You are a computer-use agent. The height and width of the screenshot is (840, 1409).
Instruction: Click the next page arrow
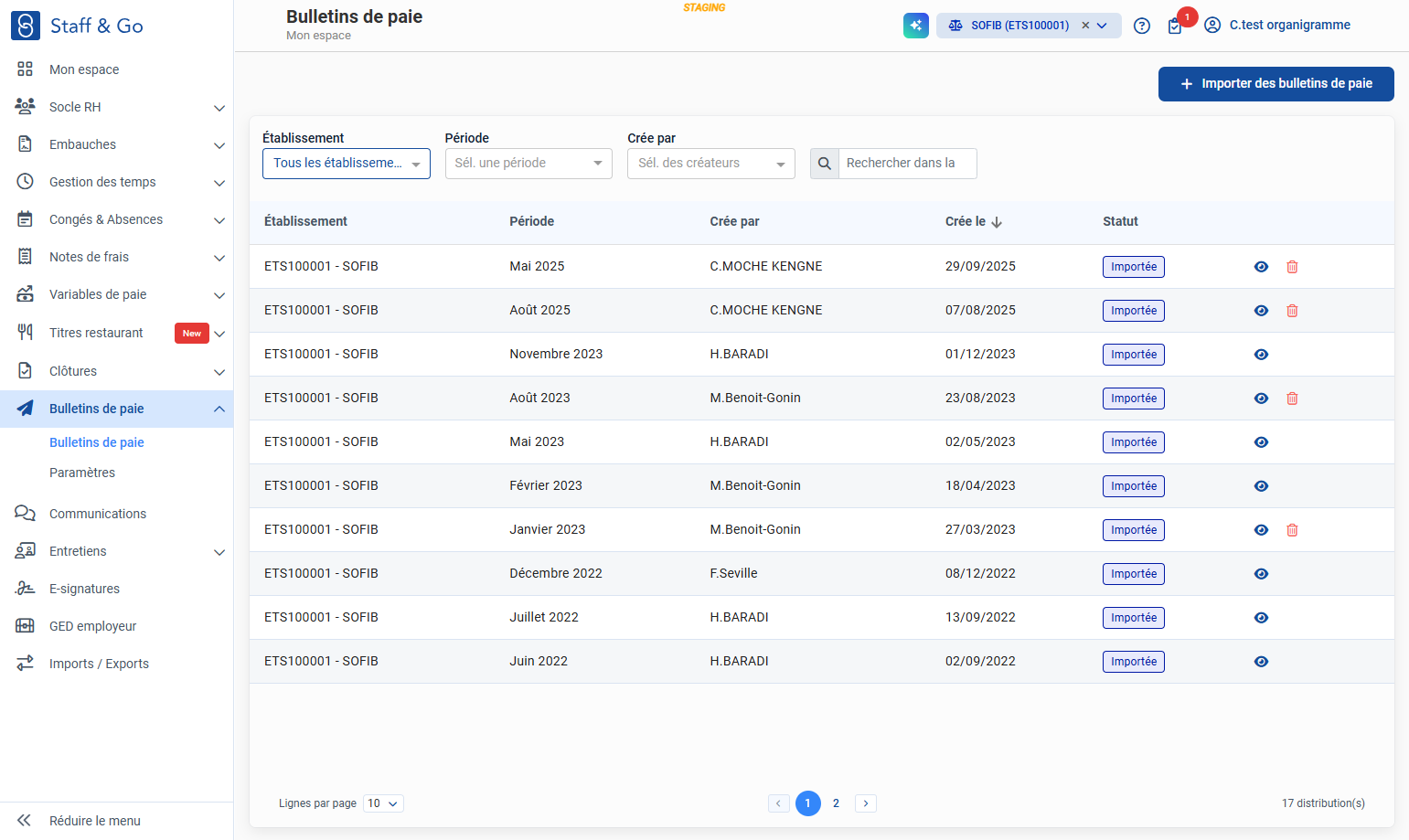point(866,803)
